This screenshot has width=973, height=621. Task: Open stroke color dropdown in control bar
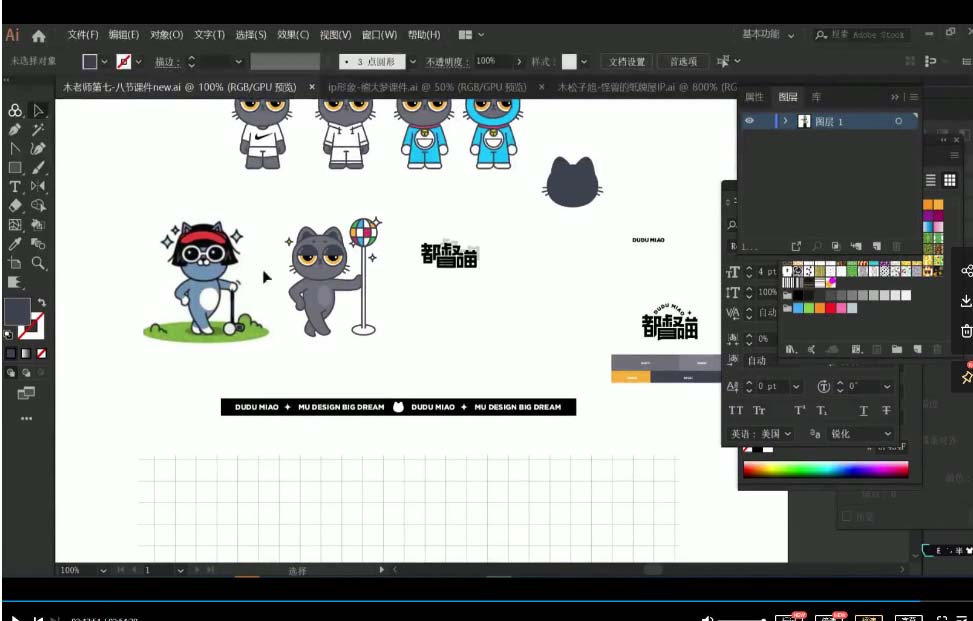coord(138,62)
